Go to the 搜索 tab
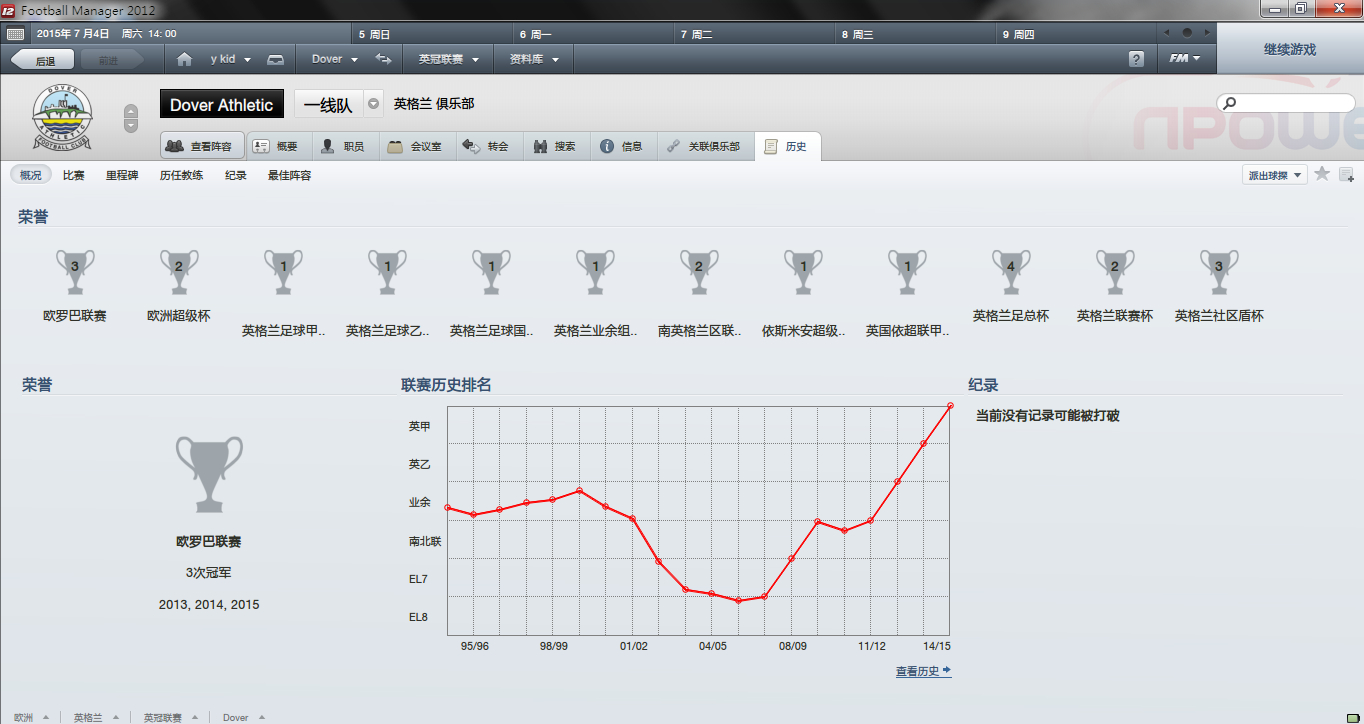 555,146
